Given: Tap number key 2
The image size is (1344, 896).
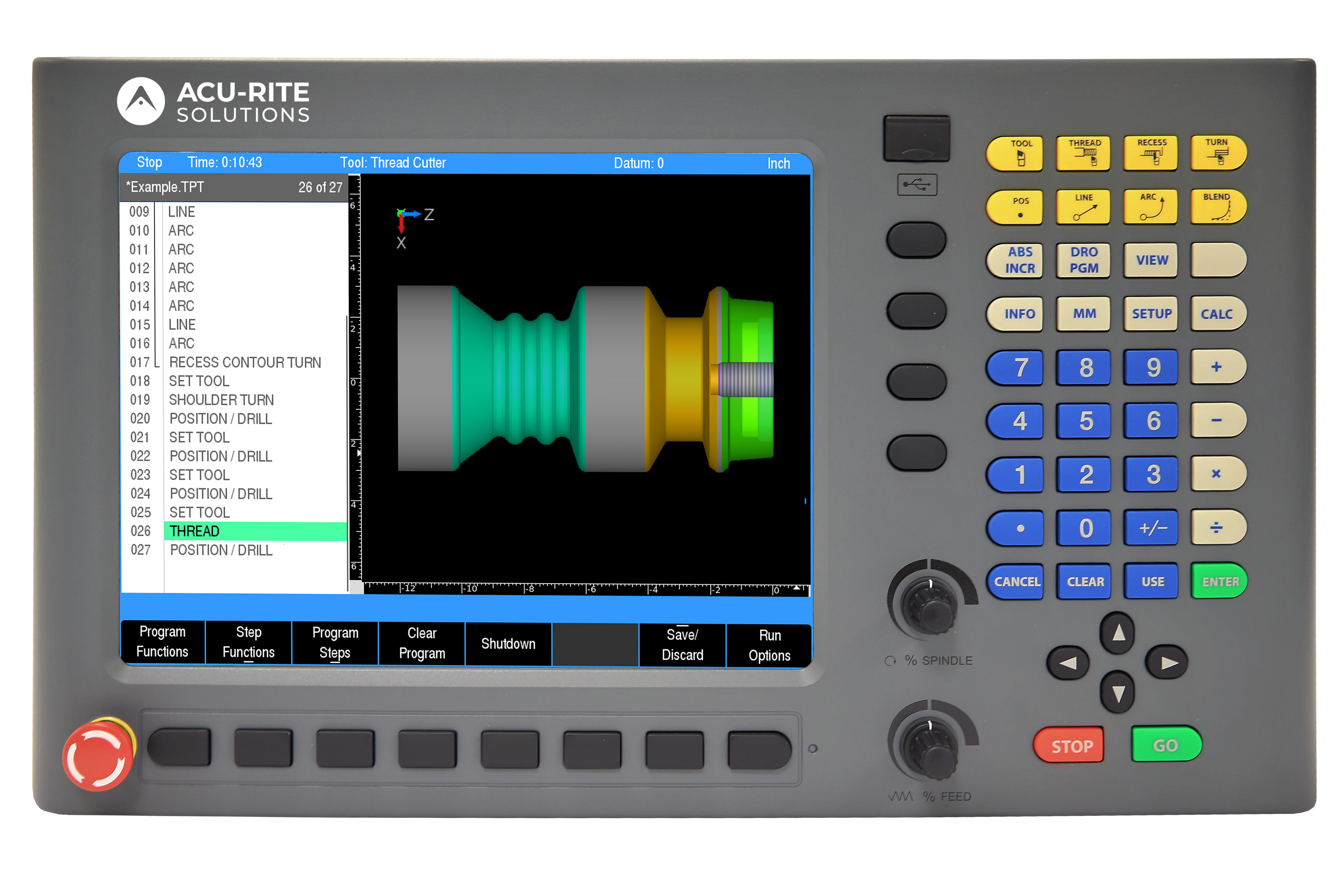Looking at the screenshot, I should coord(1083,474).
